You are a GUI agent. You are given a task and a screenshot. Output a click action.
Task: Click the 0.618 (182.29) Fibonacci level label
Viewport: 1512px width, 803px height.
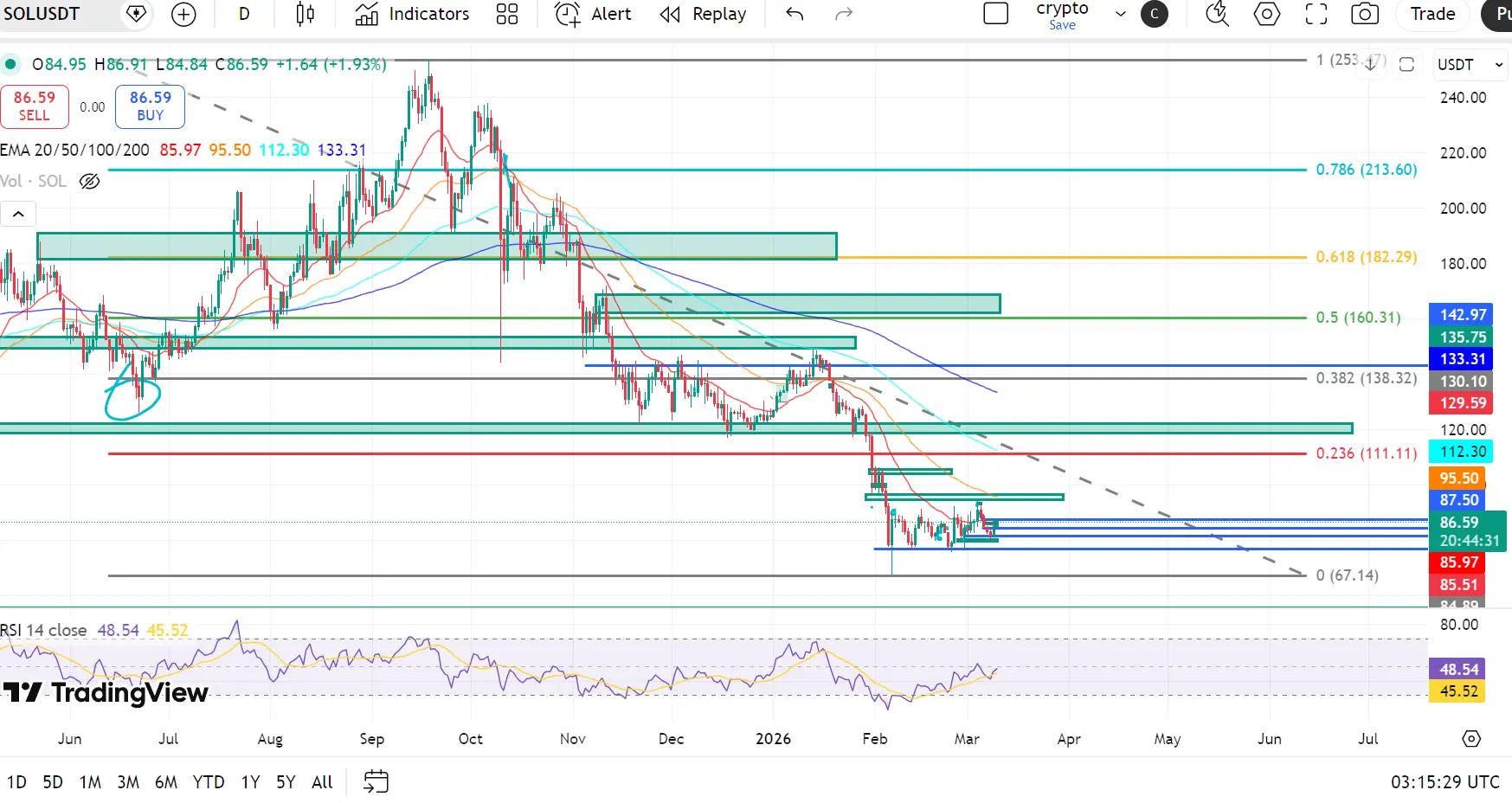tap(1367, 257)
